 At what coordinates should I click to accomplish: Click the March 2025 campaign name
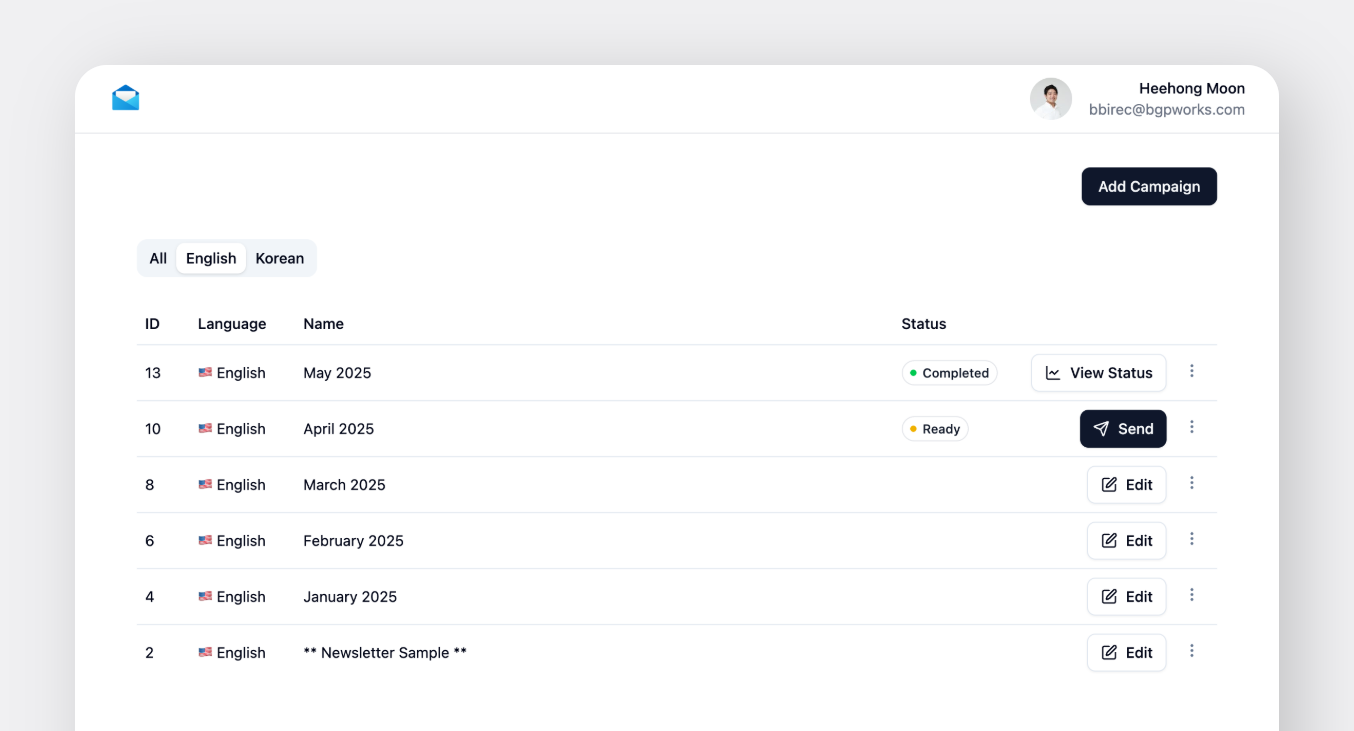coord(344,485)
